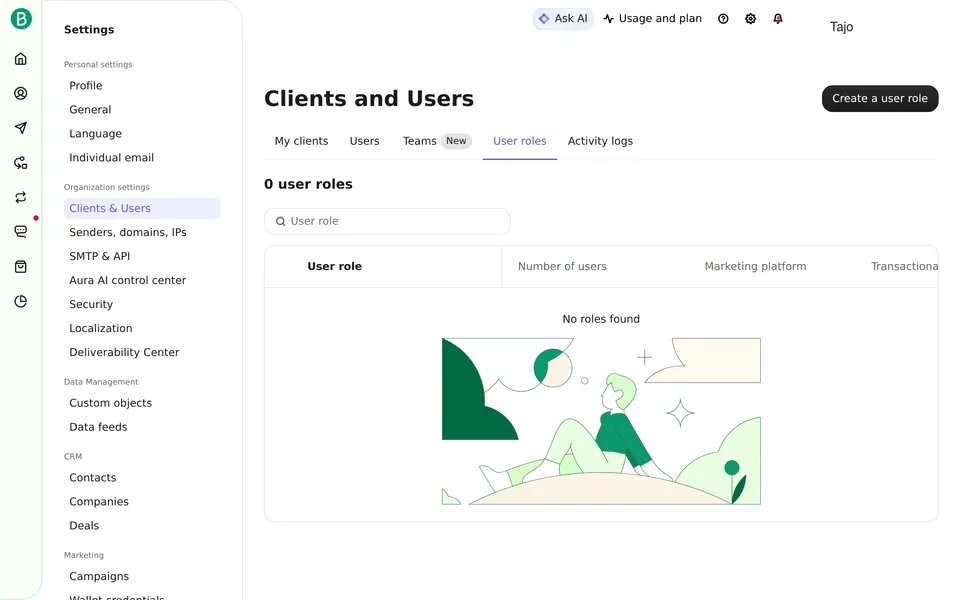Click the 0 user roles heading
Viewport: 960px width, 600px height.
click(x=308, y=184)
